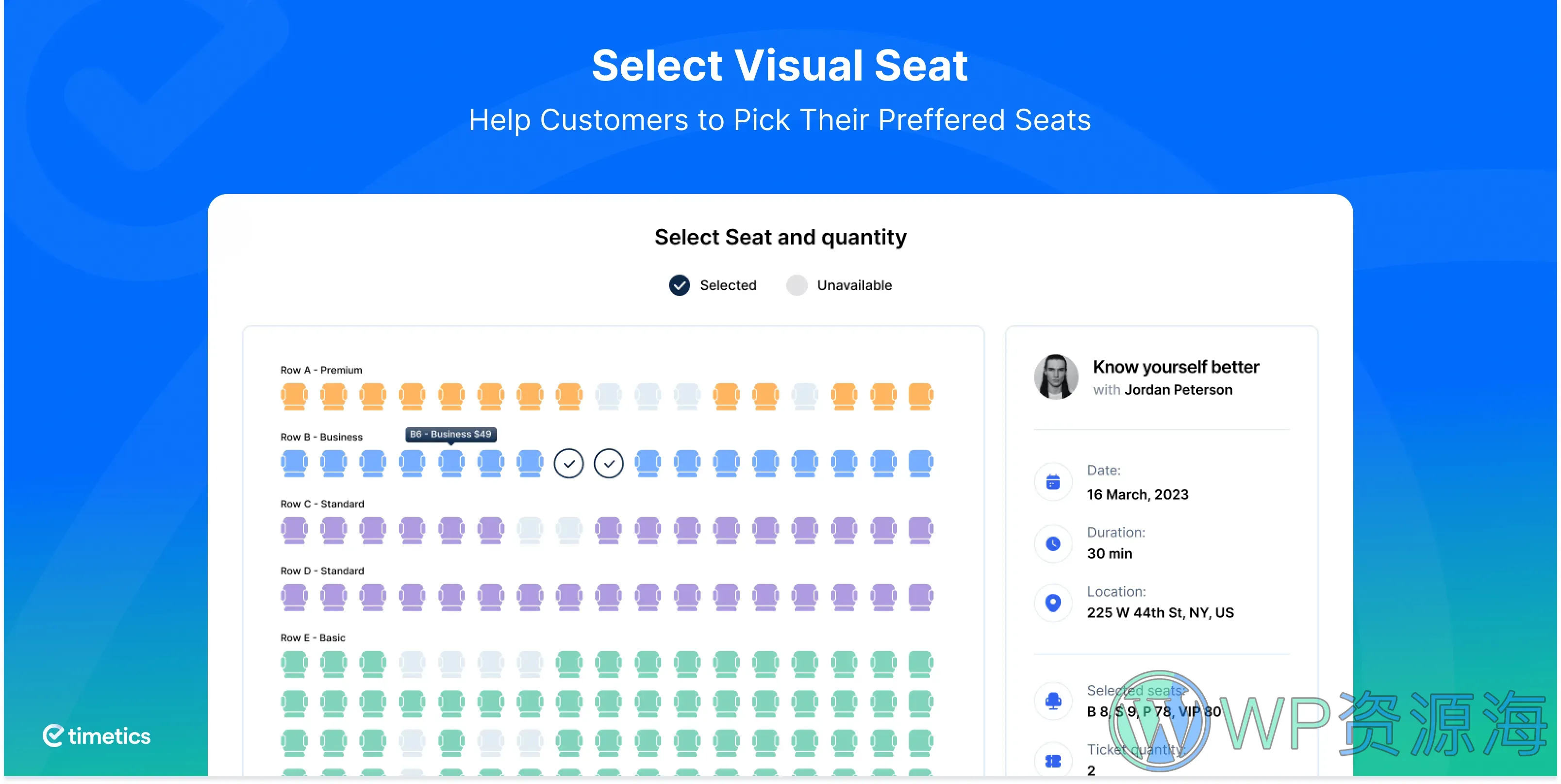
Task: Click the timetics logo
Action: [97, 736]
